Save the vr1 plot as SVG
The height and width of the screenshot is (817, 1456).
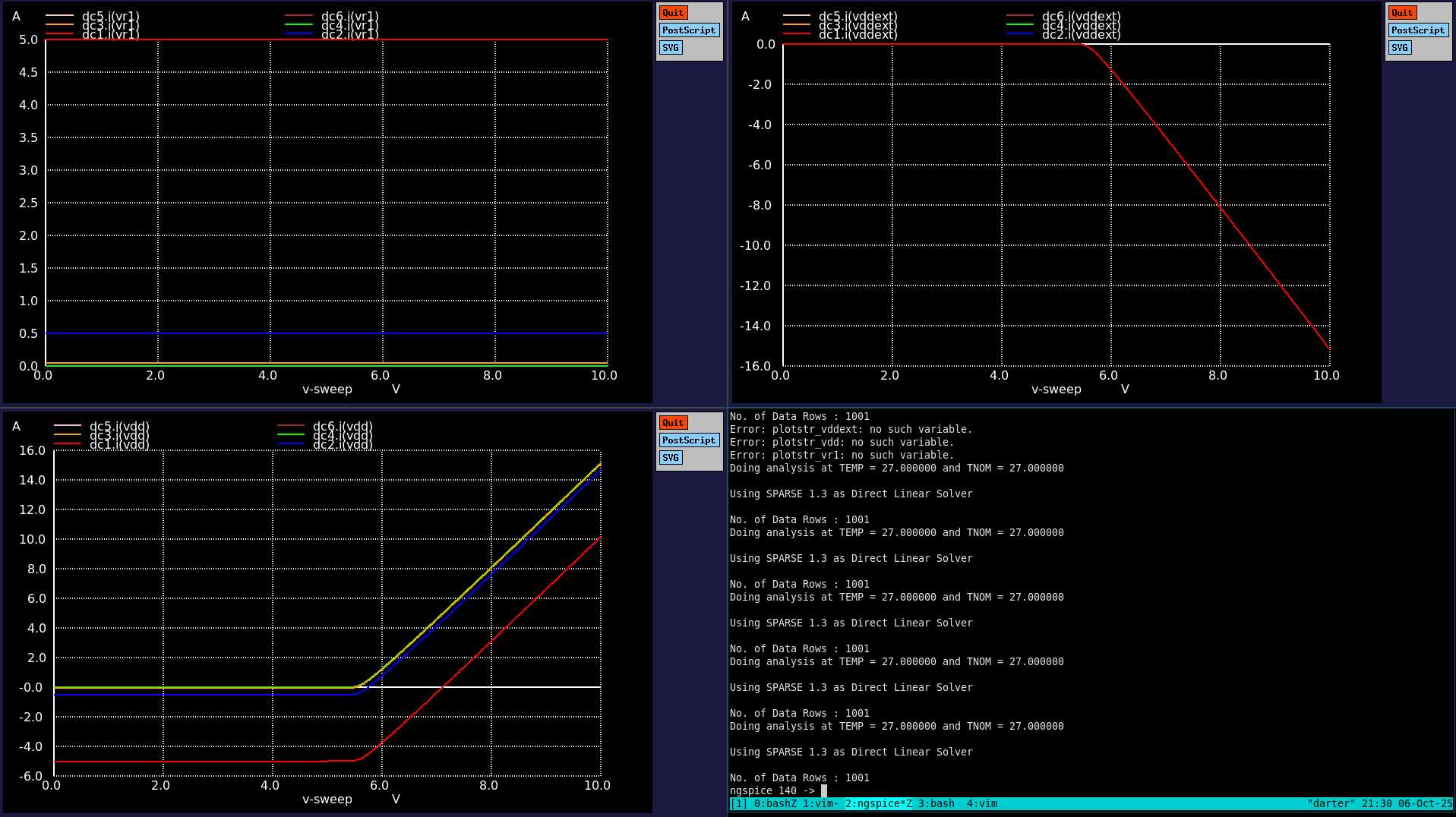(x=670, y=48)
